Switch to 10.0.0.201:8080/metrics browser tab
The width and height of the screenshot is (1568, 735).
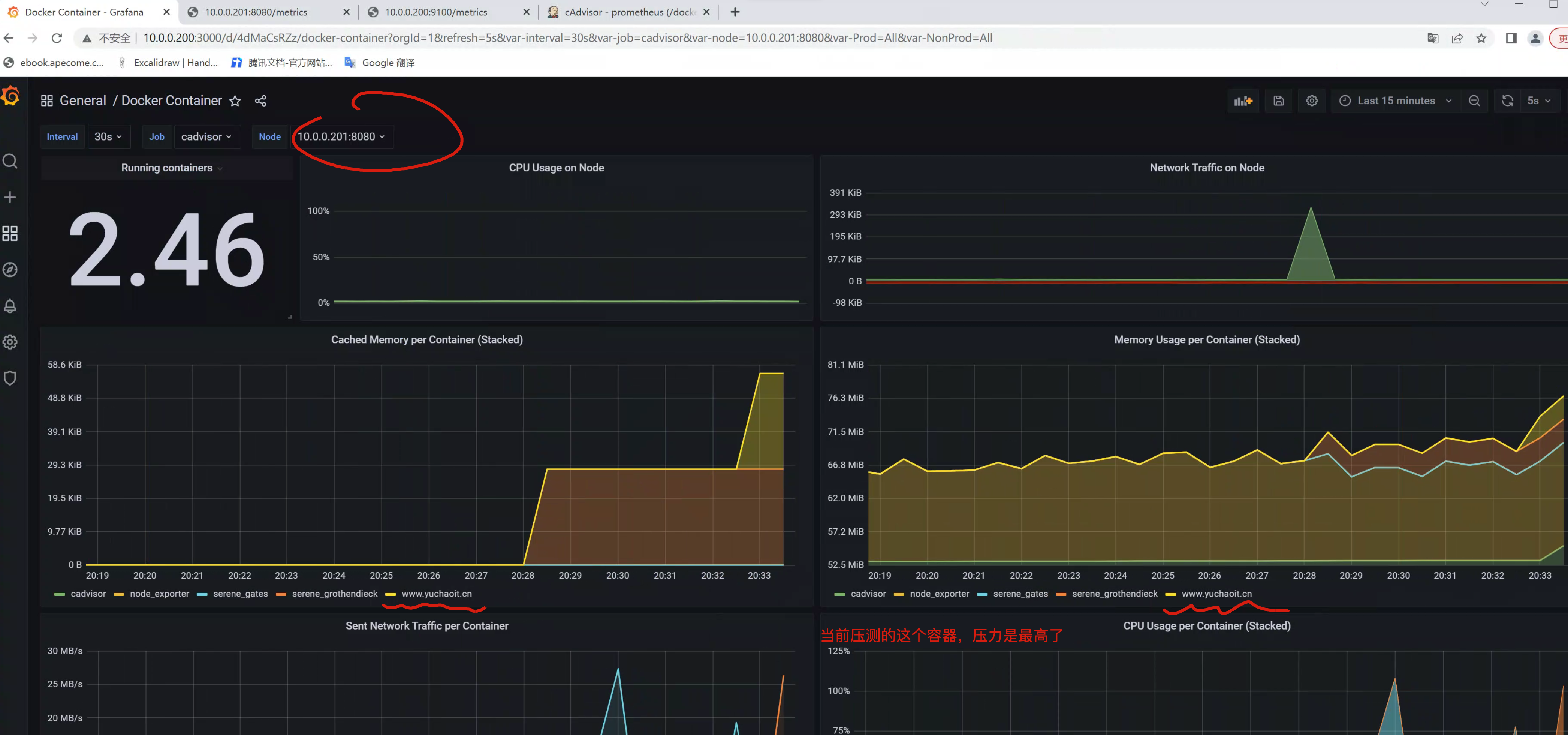click(256, 12)
